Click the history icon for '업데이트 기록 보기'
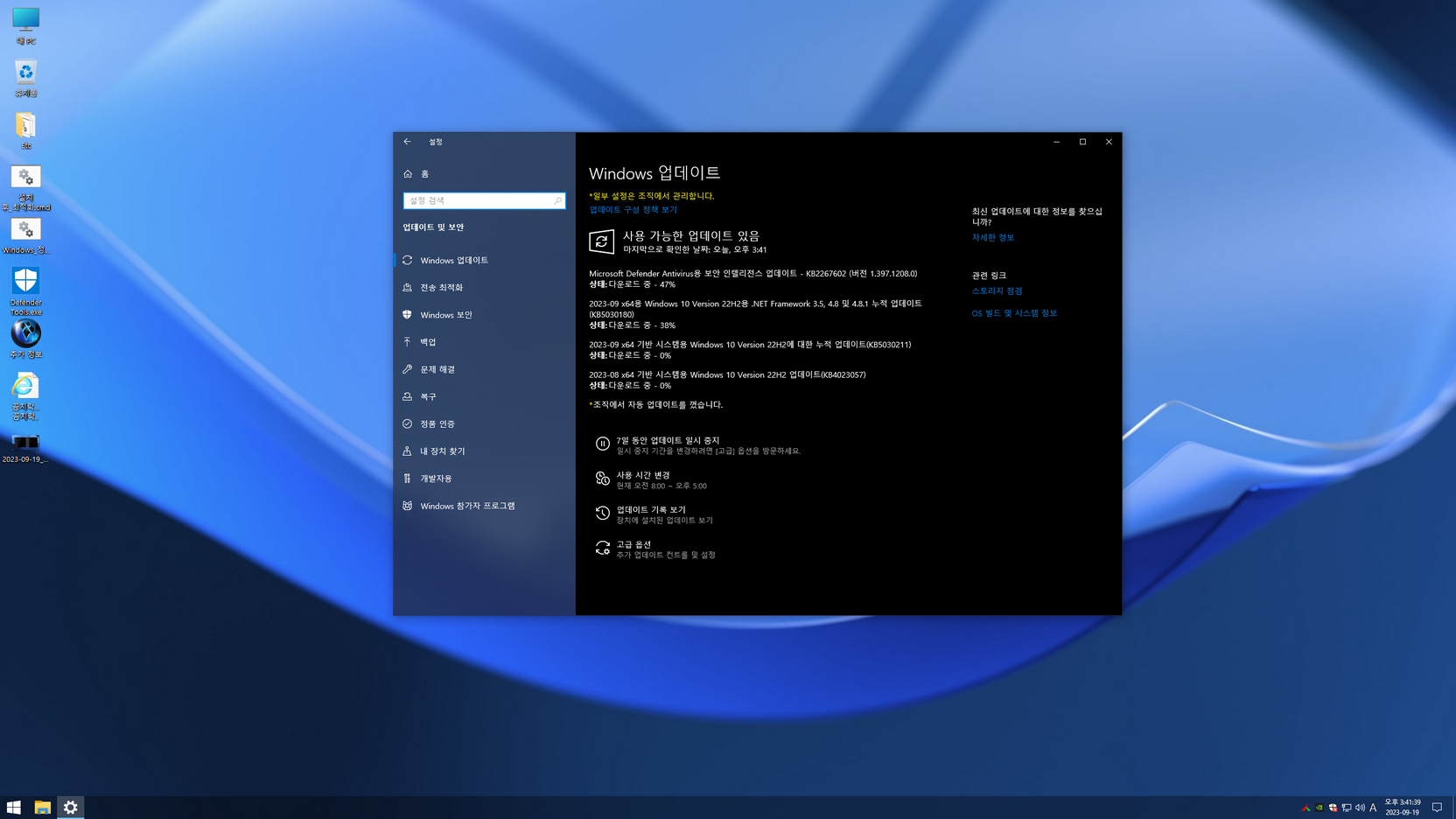Screen dimensions: 1456x819 click(602, 514)
